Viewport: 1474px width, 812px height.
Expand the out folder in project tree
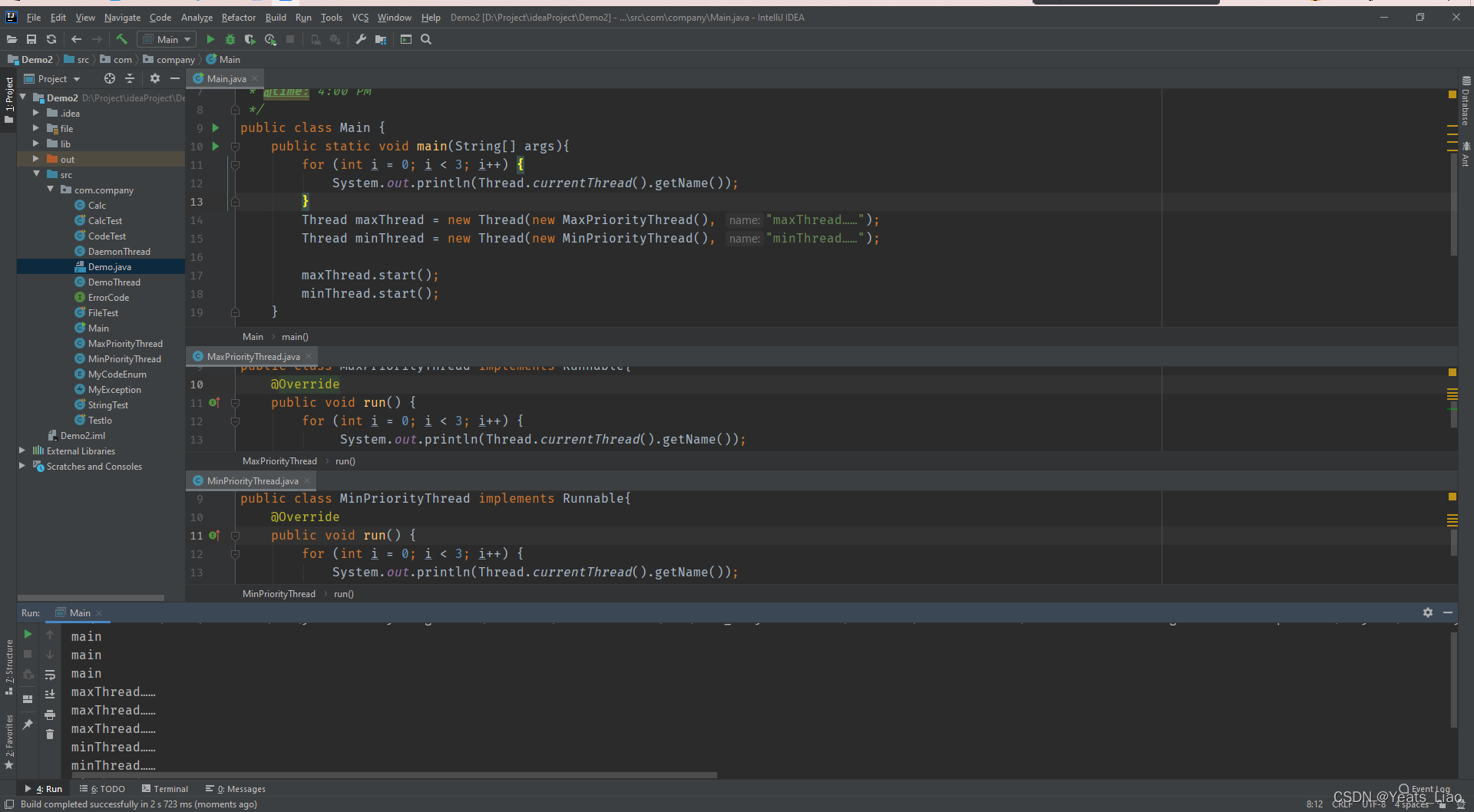(36, 159)
